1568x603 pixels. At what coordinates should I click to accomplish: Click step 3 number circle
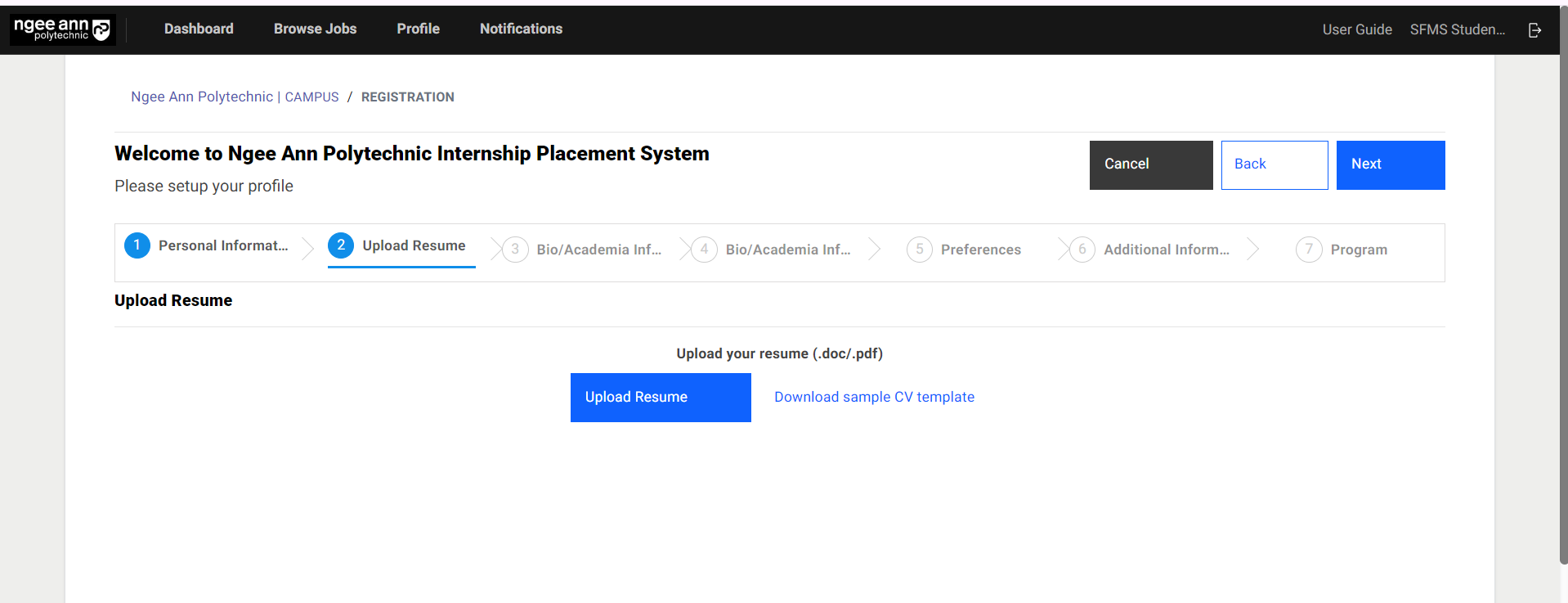tap(515, 250)
